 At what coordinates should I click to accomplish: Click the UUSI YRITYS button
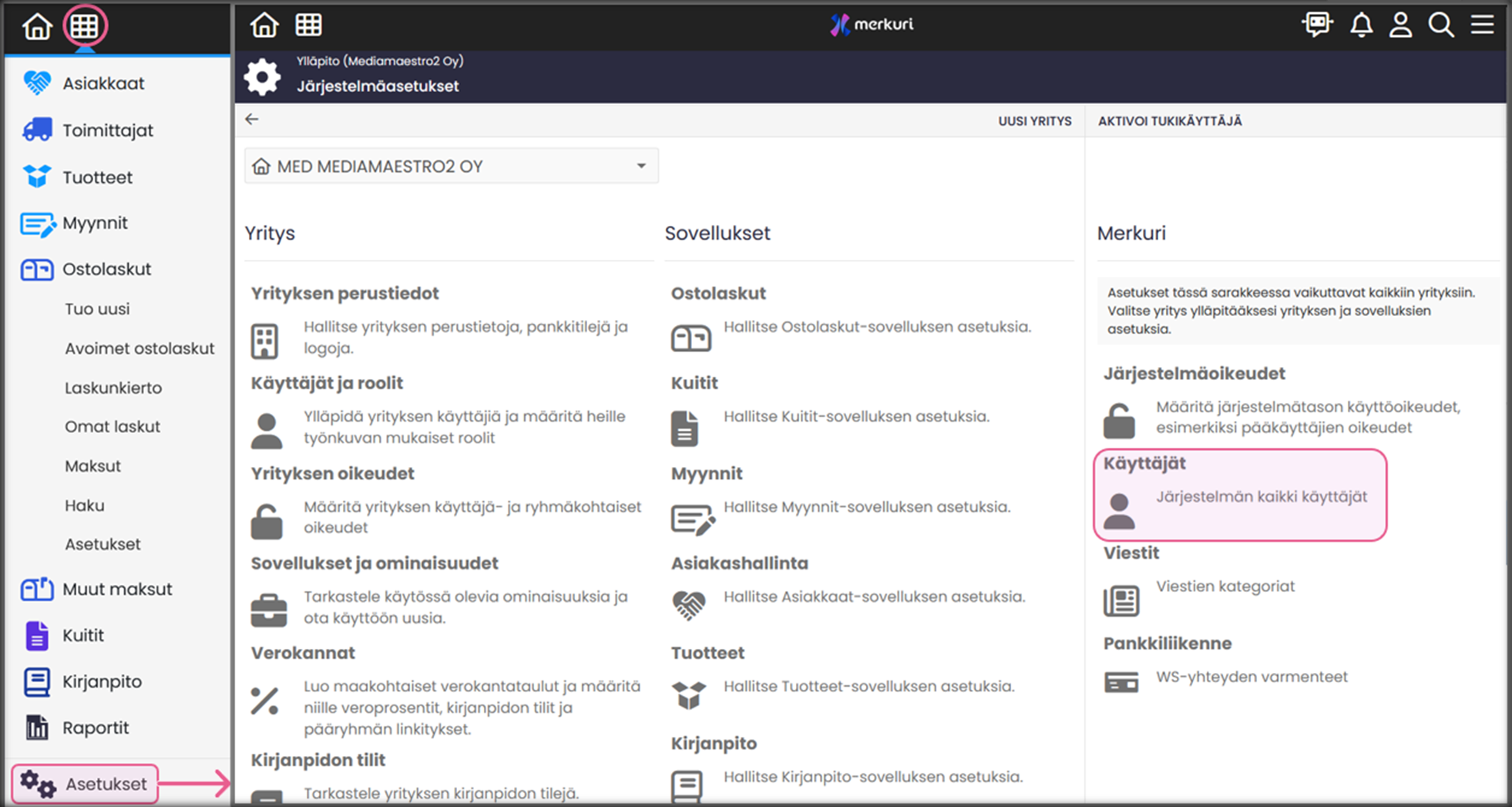point(1034,121)
